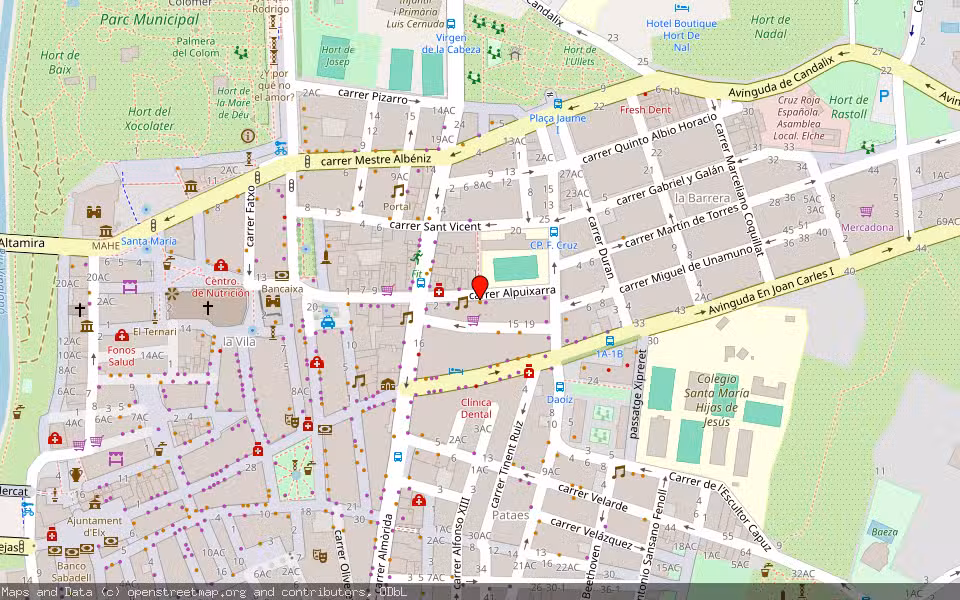Viewport: 960px width, 600px height.
Task: Click the bus stop icon at Plaça Jaume
Action: click(558, 104)
